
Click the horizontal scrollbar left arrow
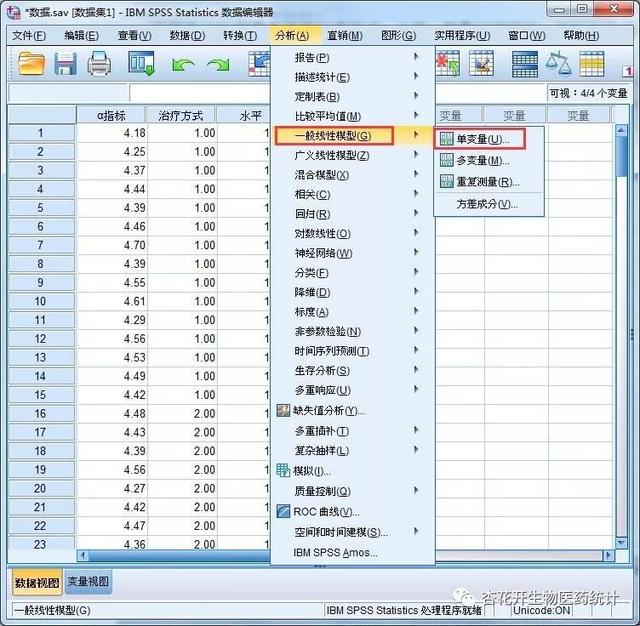click(82, 555)
